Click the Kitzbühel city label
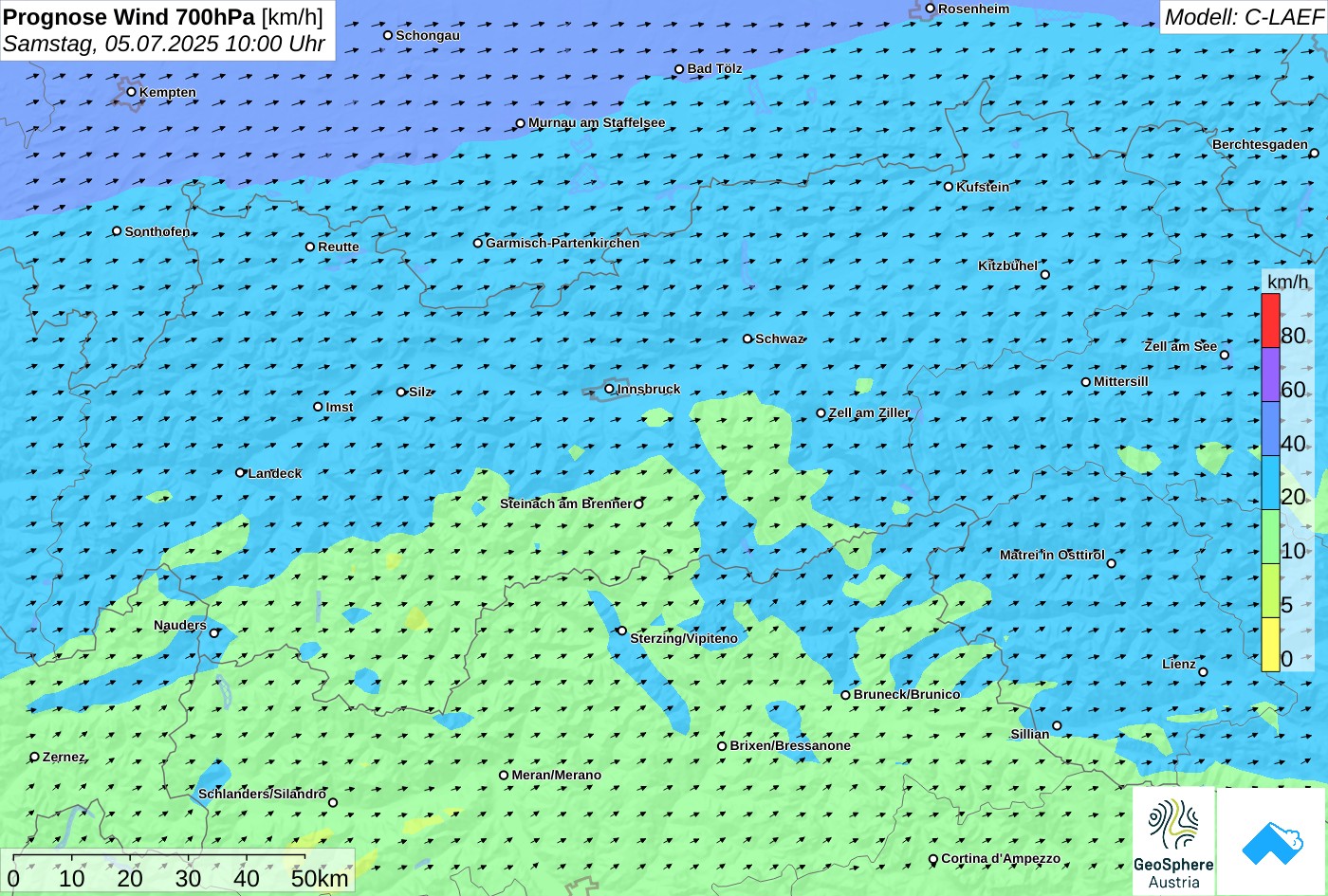 pos(1007,265)
